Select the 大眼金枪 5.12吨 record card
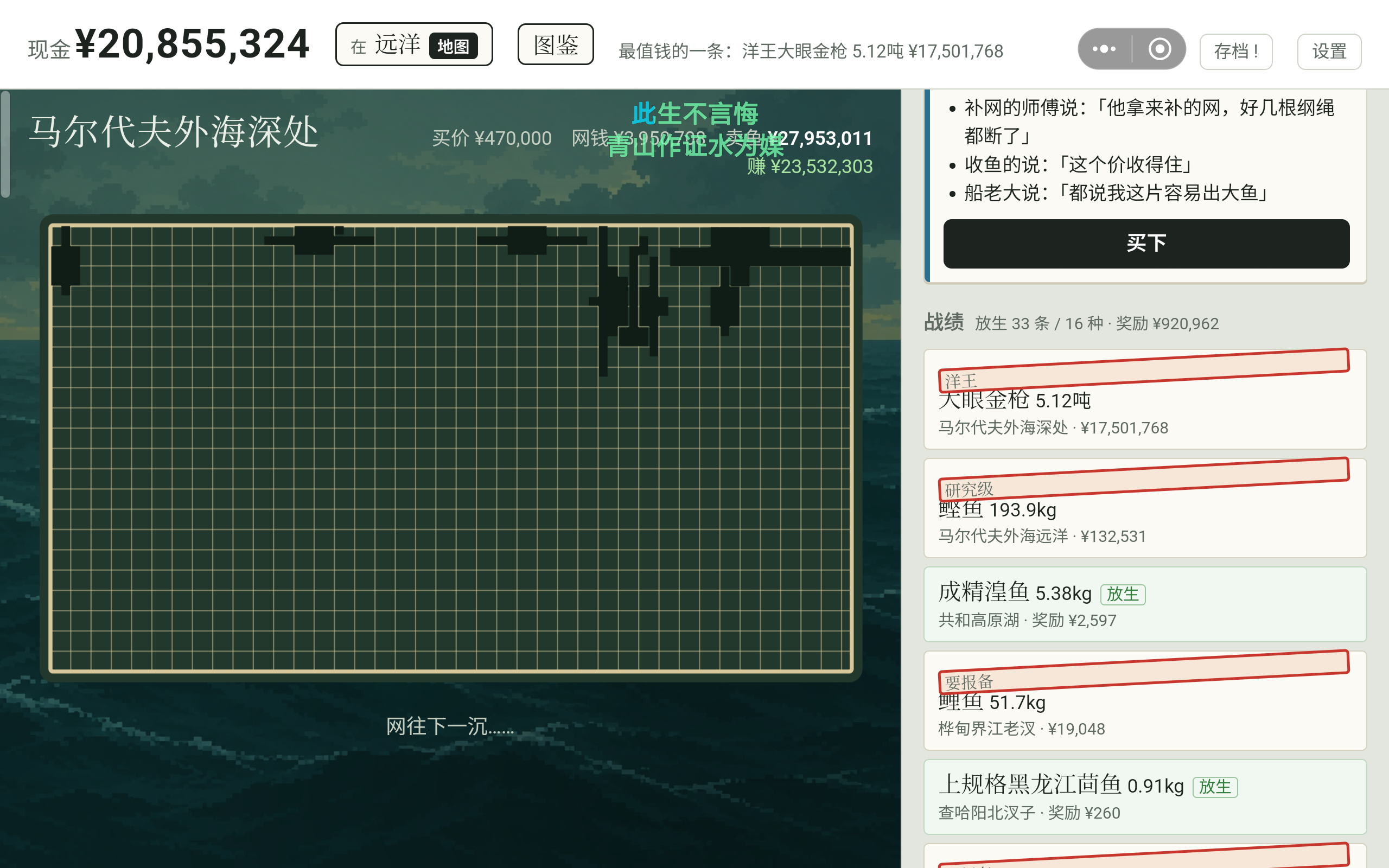Screen dimensions: 1389x868 coord(1144,399)
